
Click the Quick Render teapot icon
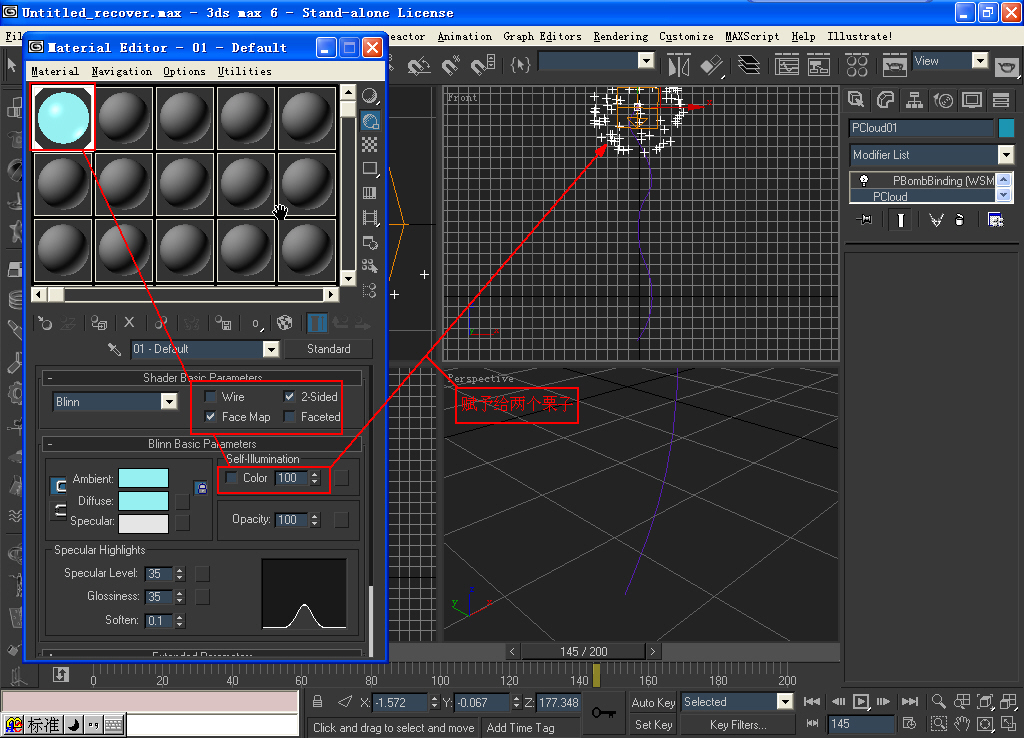tap(1006, 65)
